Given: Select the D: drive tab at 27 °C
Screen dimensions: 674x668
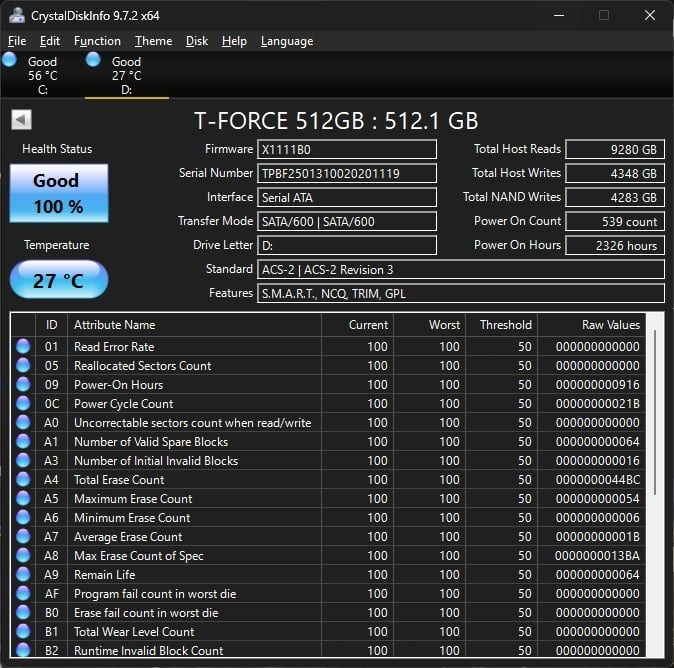Looking at the screenshot, I should 127,75.
